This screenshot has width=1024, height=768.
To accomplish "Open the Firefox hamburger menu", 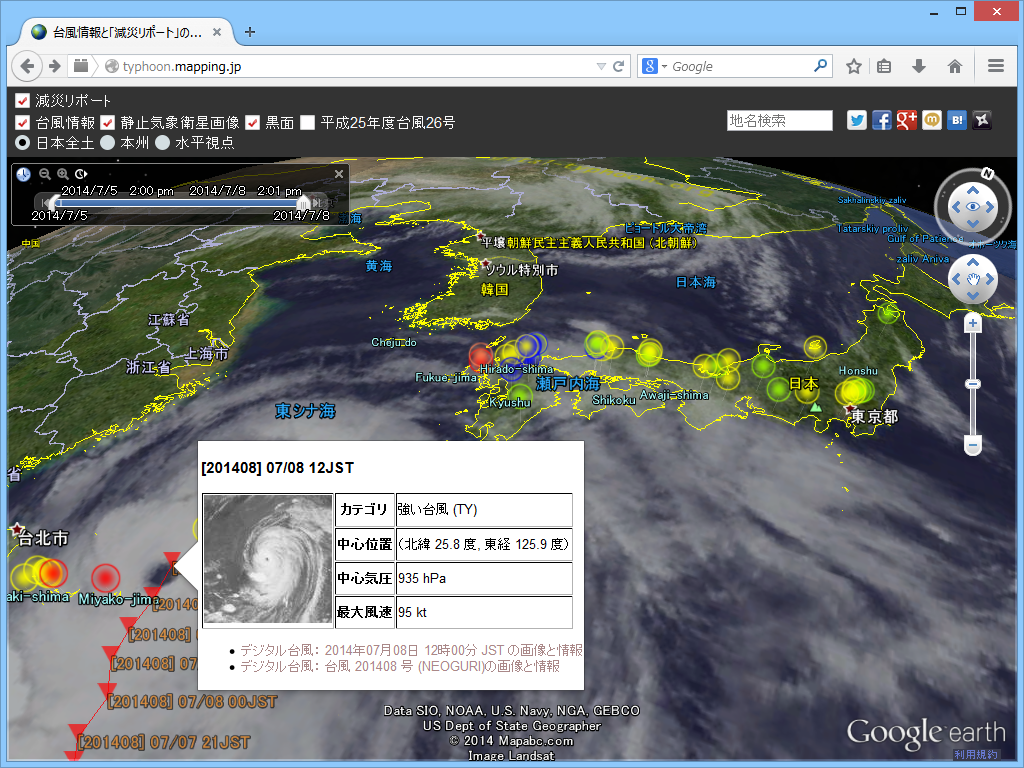I will click(996, 66).
